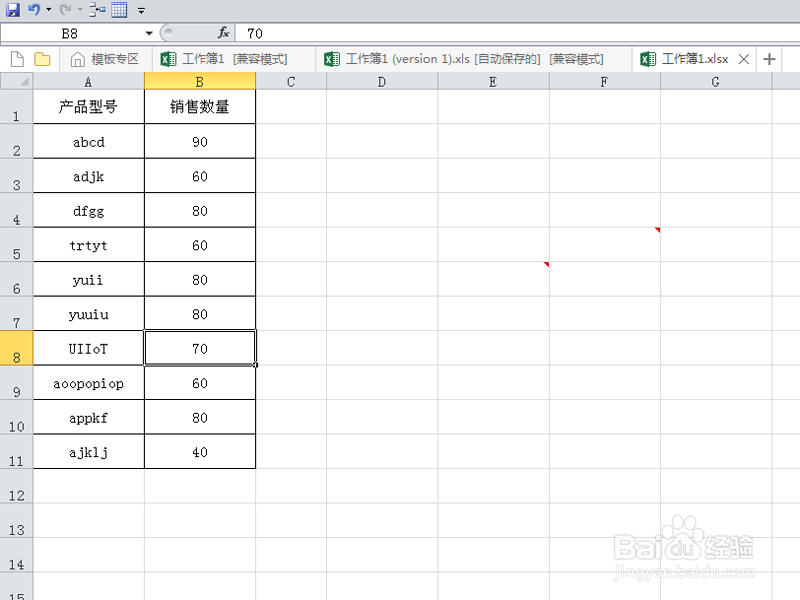Select column E header
Image resolution: width=800 pixels, height=600 pixels.
point(493,82)
